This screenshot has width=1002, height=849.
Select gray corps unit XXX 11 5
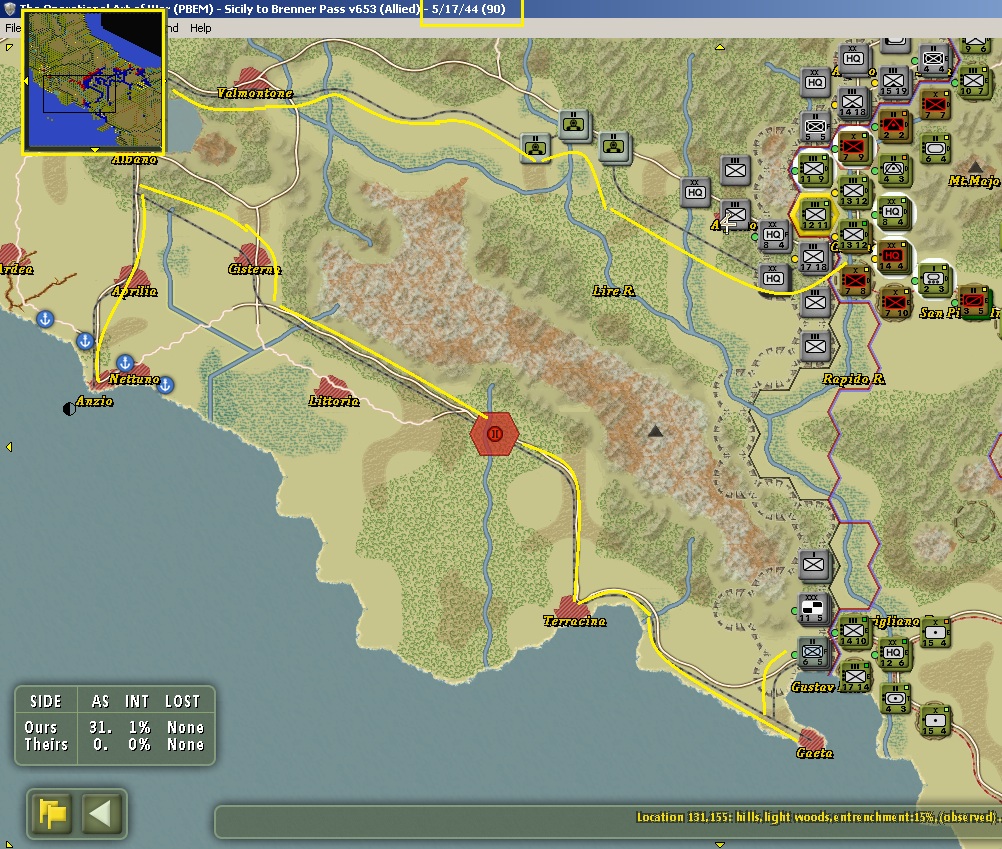click(813, 608)
